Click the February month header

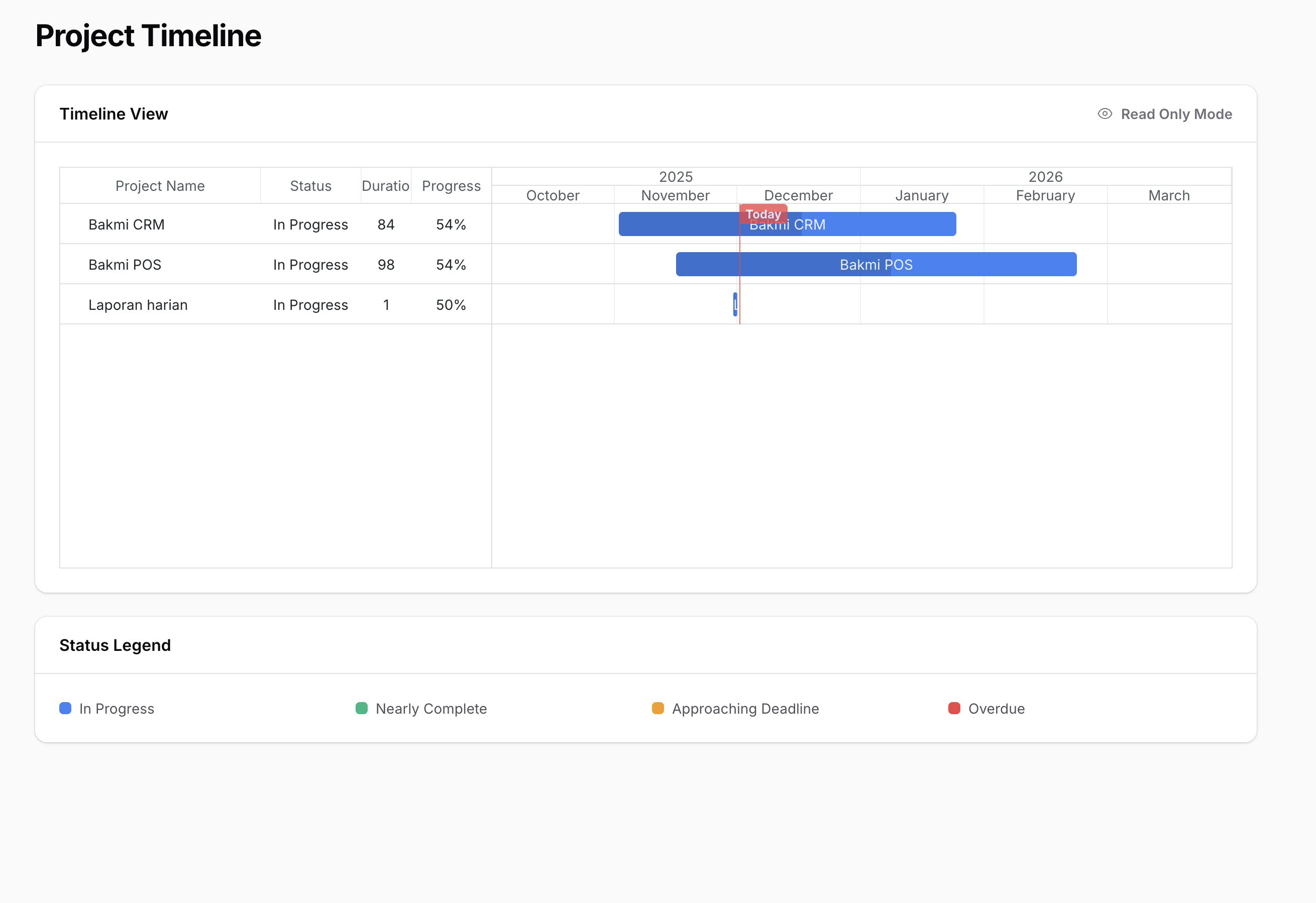click(1045, 195)
